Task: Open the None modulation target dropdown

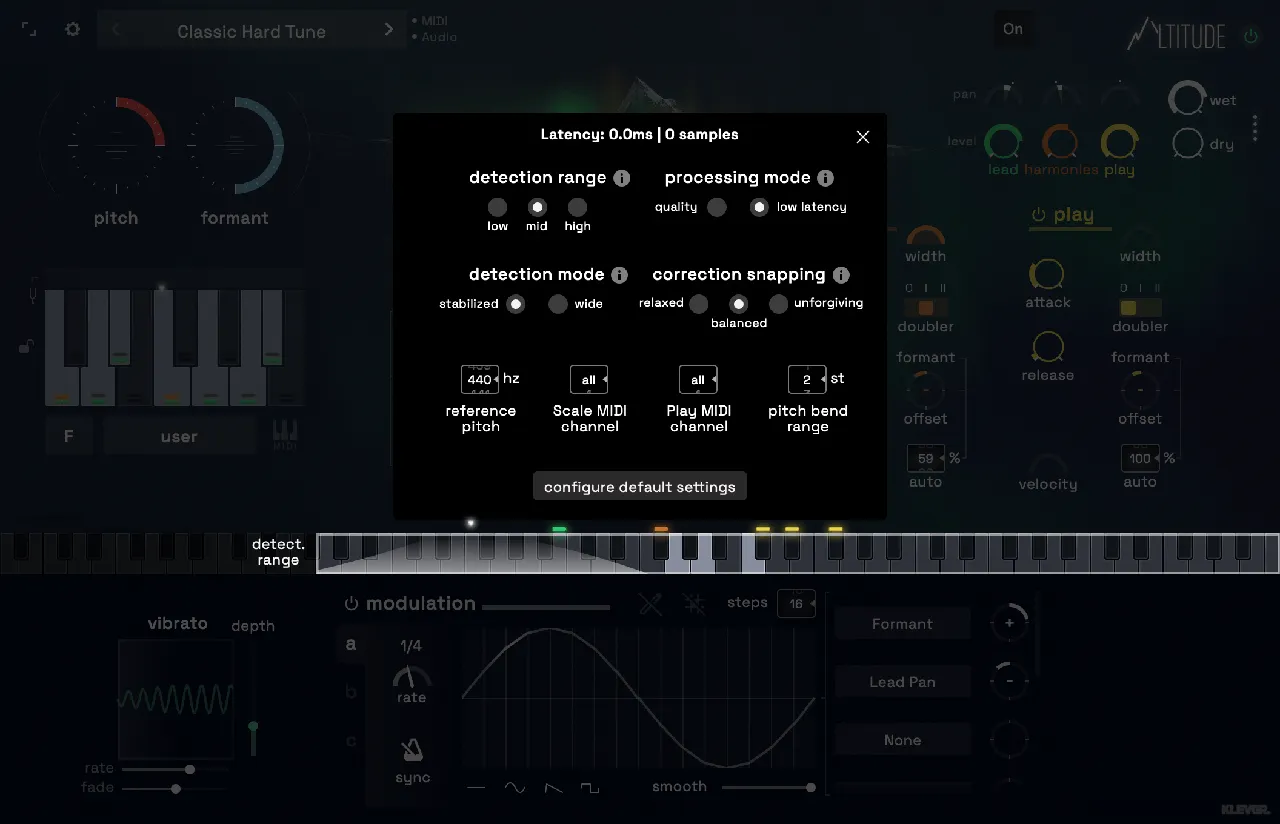Action: [902, 740]
